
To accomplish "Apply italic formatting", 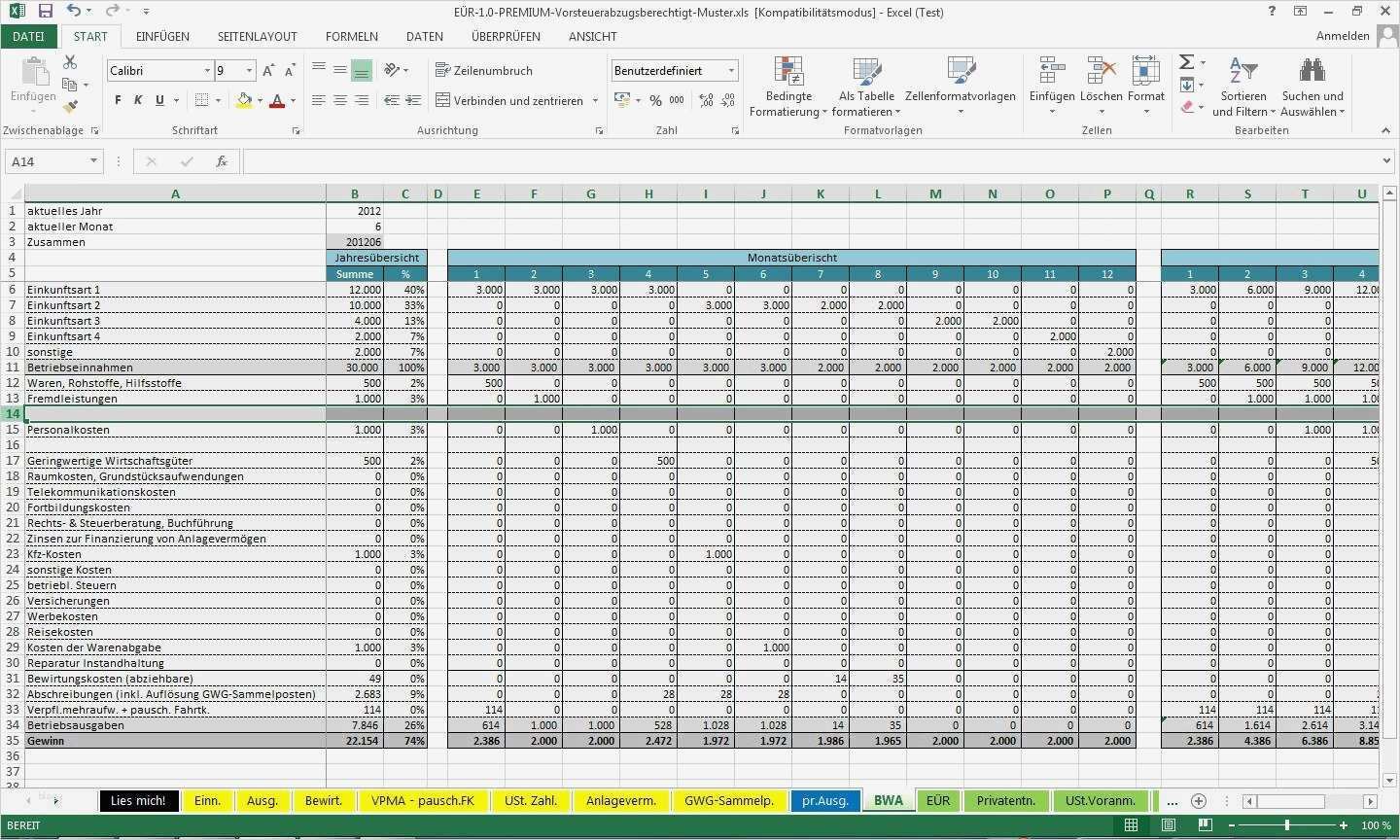I will tap(139, 100).
